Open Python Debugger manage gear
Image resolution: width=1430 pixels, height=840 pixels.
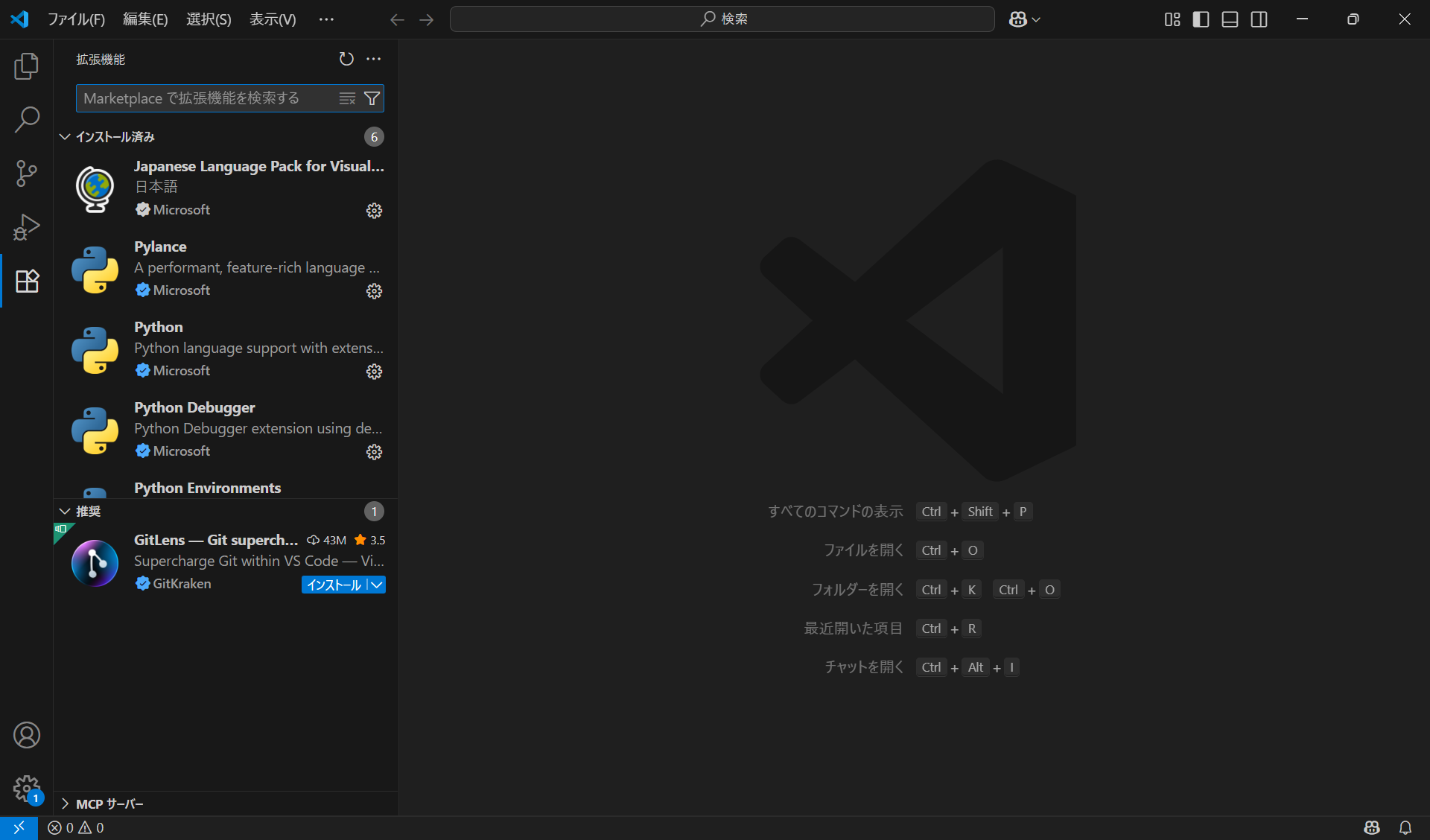[374, 452]
